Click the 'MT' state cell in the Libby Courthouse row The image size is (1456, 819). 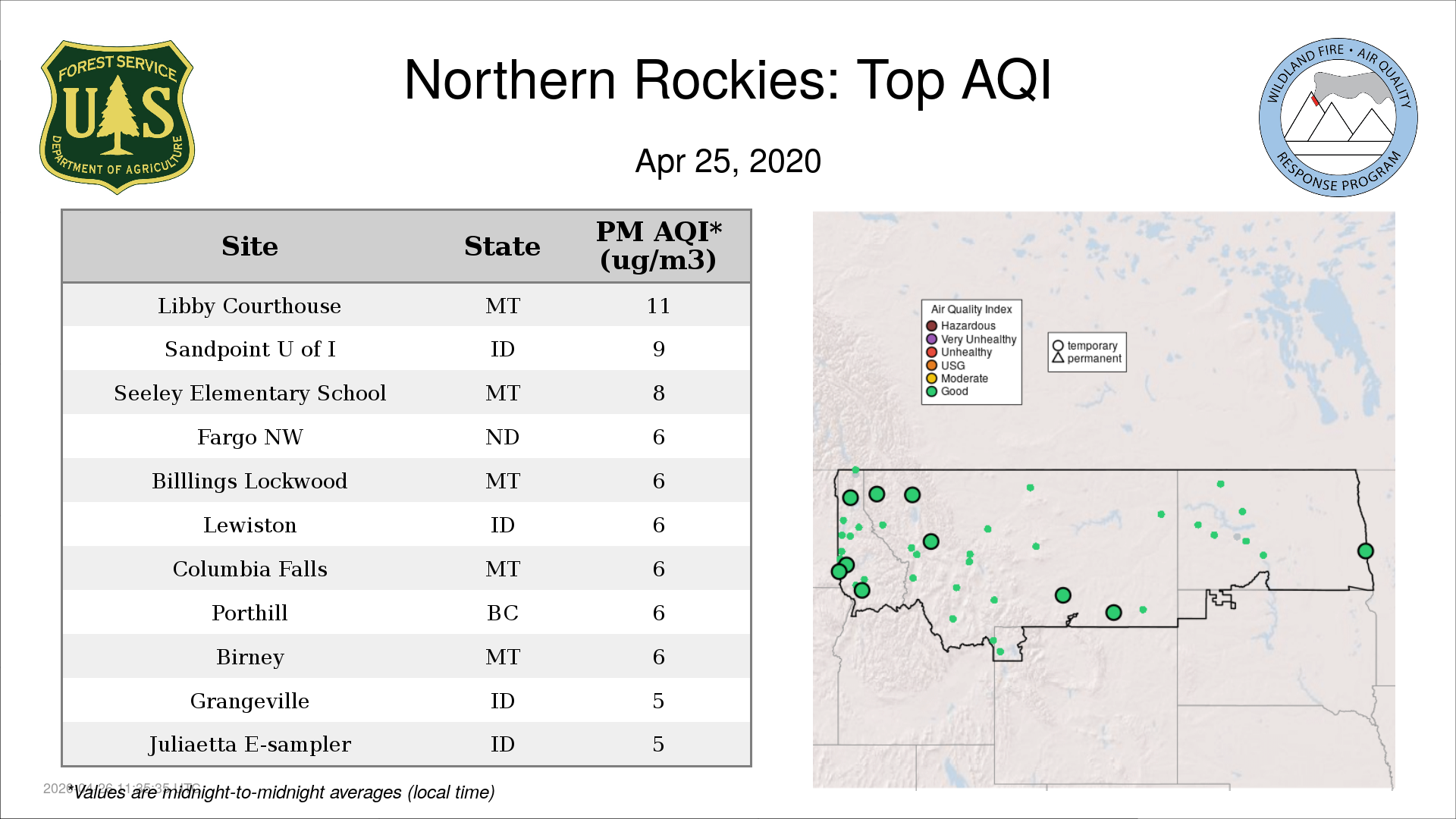point(502,306)
